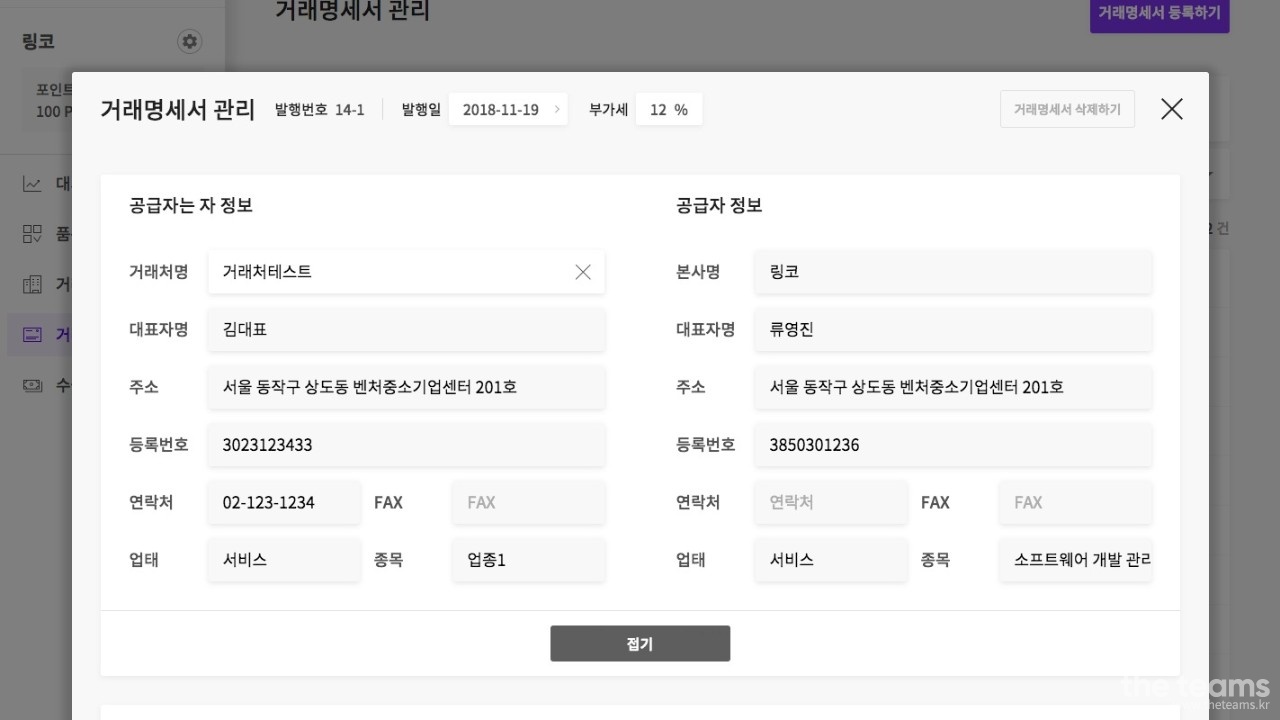Collapse the info section with 접기 button
The image size is (1280, 720).
(x=640, y=644)
